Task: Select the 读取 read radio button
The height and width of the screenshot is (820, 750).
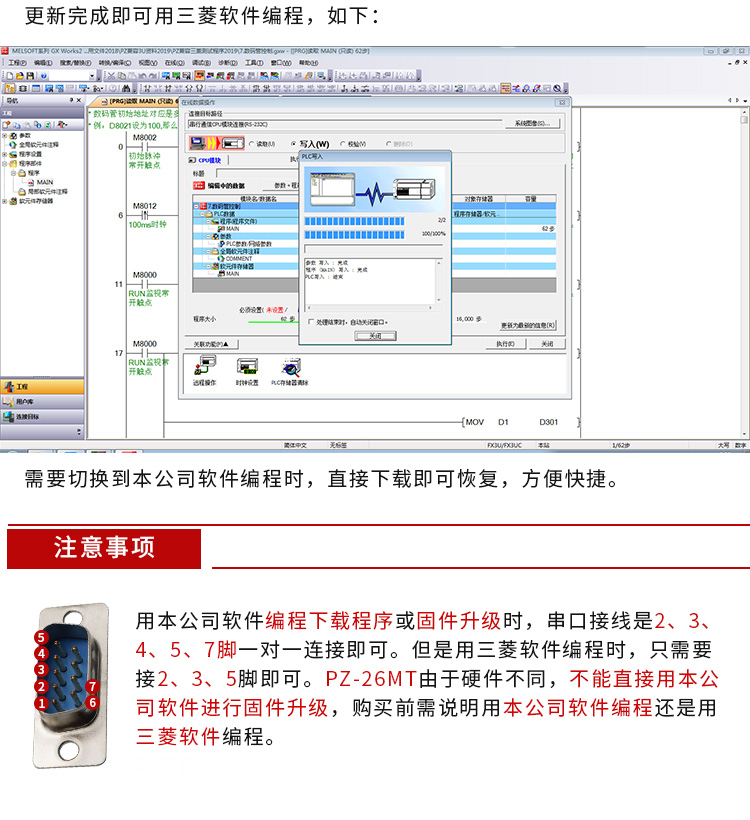Action: (x=252, y=144)
